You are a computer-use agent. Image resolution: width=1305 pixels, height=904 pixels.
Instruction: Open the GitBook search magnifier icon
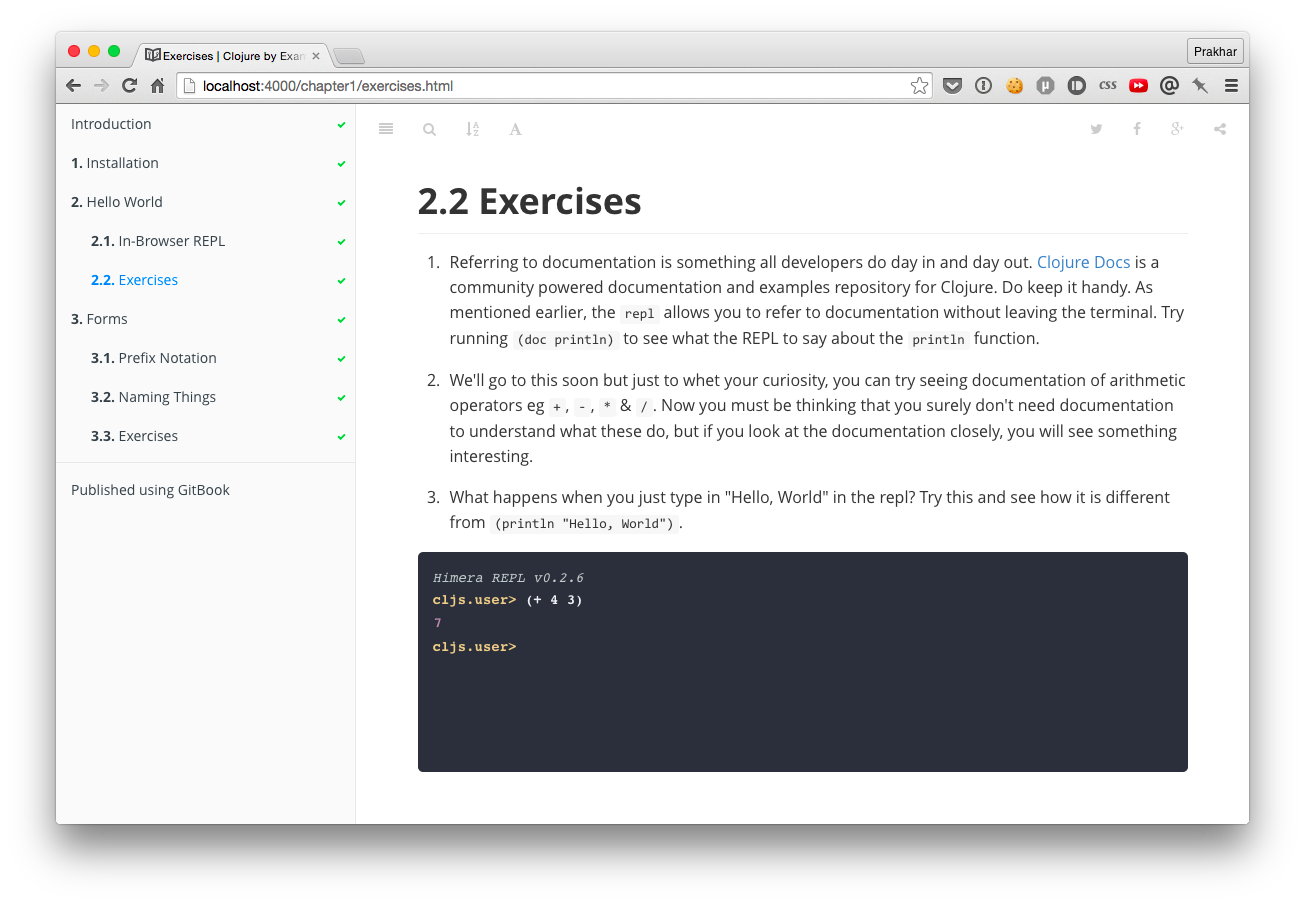pos(429,129)
